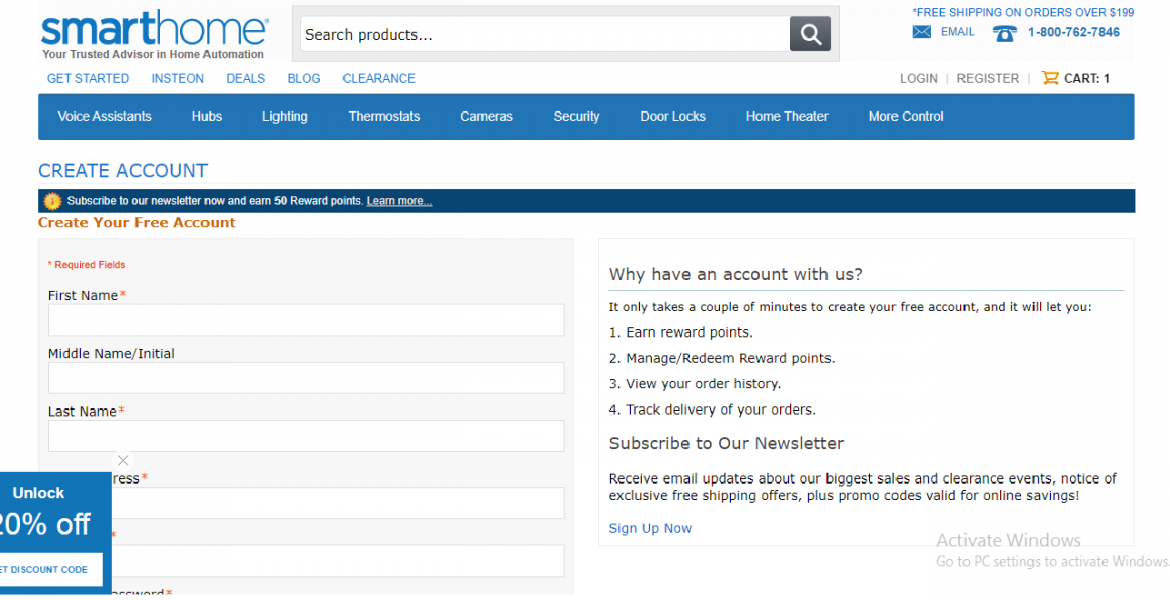Expand the More Control menu
Image resolution: width=1170 pixels, height=600 pixels.
(905, 117)
